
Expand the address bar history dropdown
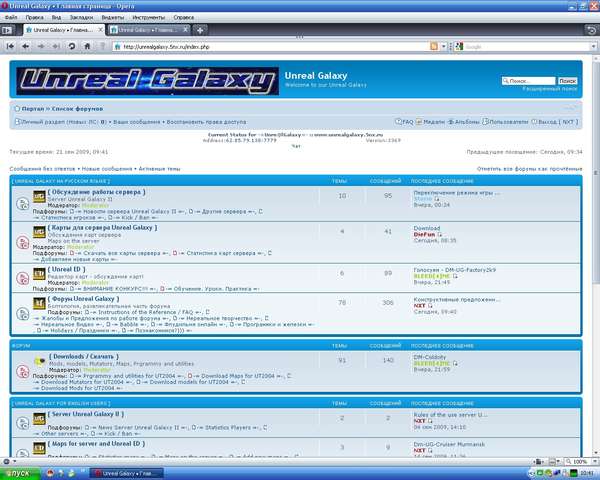tap(443, 46)
